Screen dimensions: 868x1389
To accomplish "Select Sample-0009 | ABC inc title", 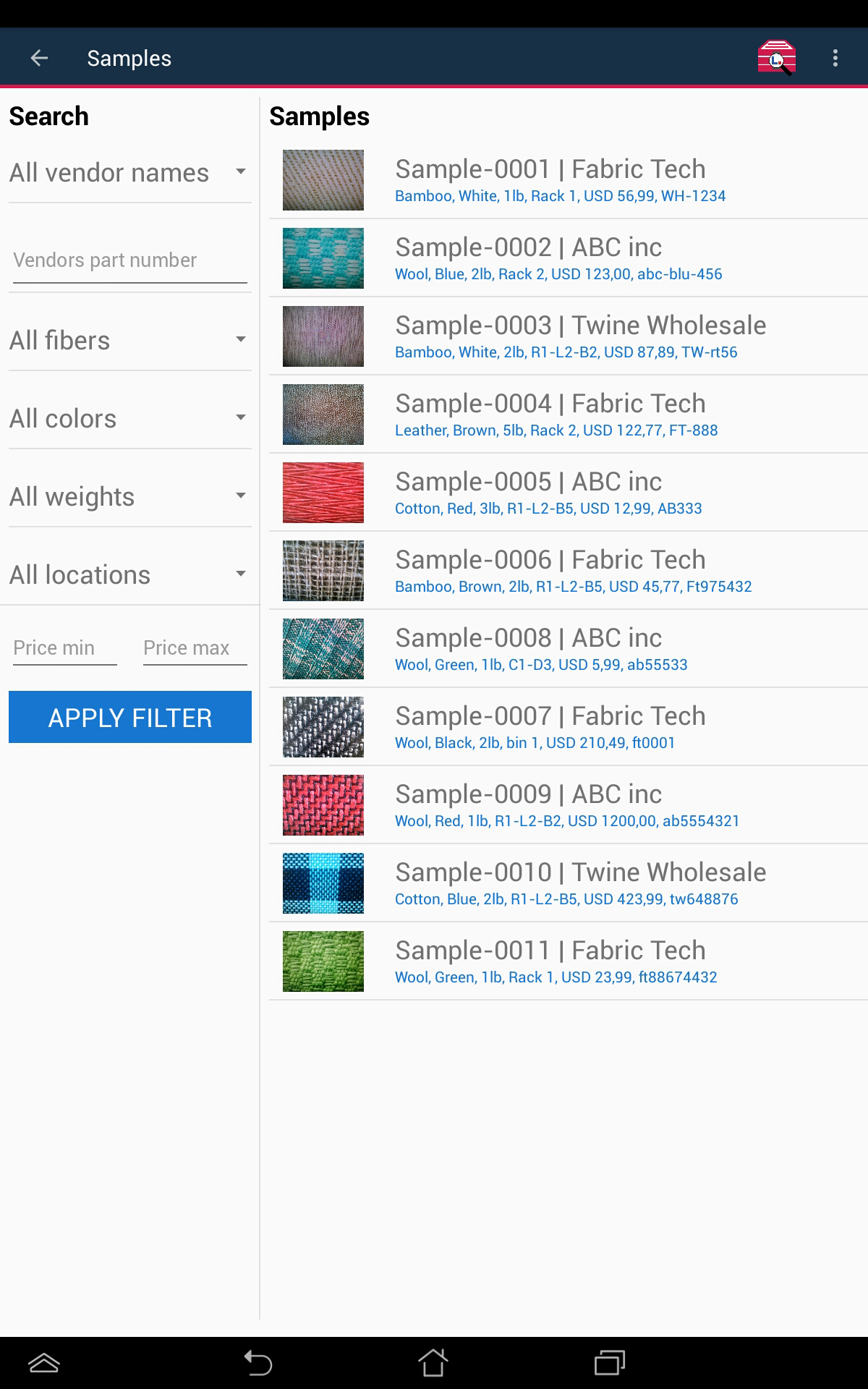I will [529, 794].
